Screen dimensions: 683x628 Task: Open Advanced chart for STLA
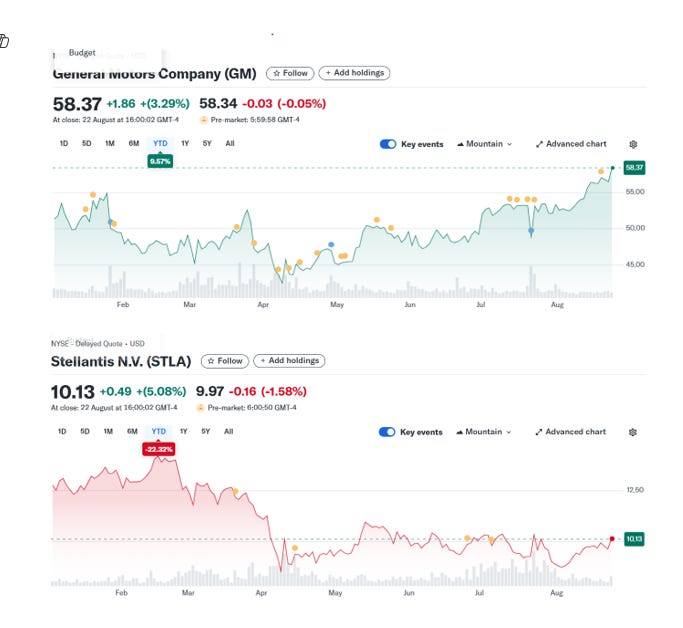(x=570, y=432)
